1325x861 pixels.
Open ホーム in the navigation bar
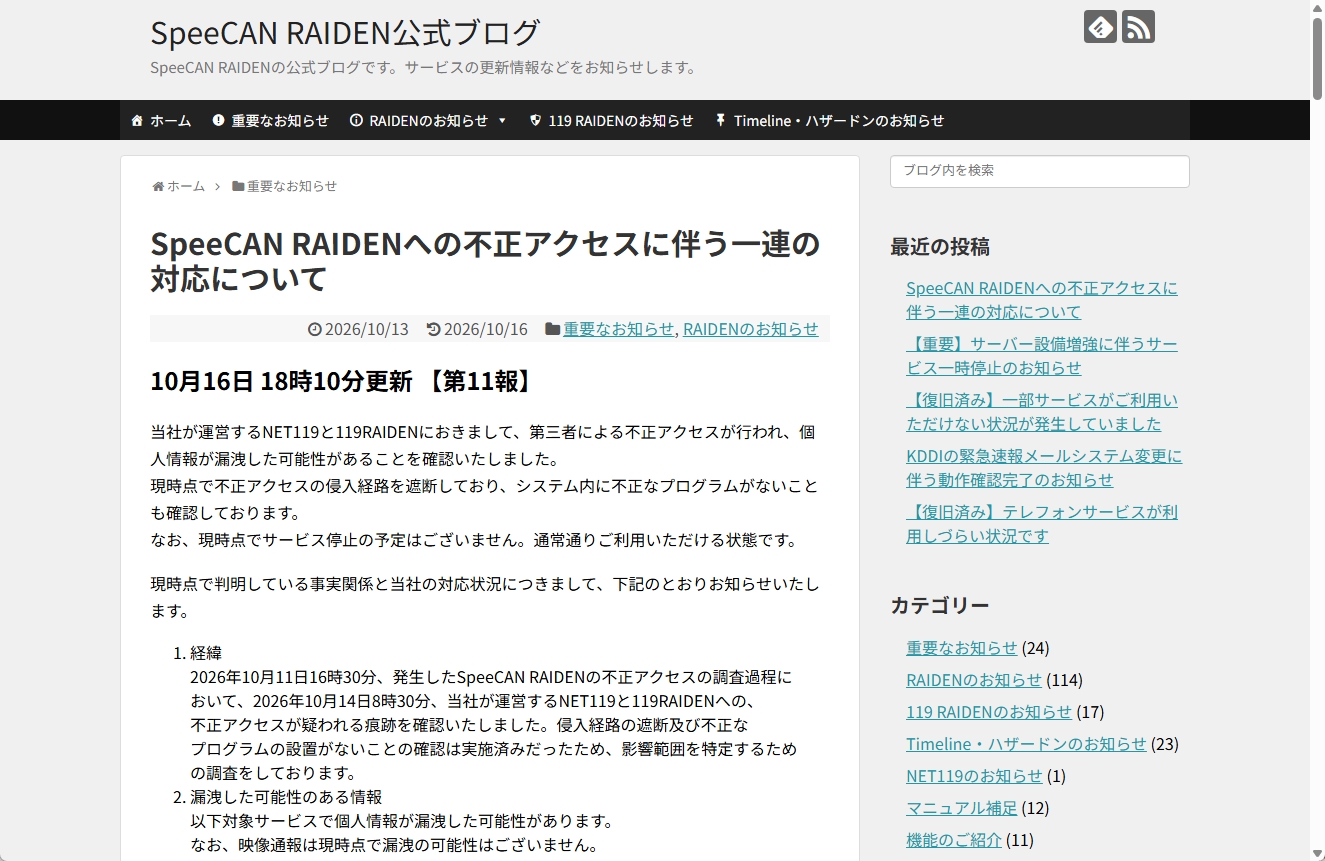(x=171, y=120)
